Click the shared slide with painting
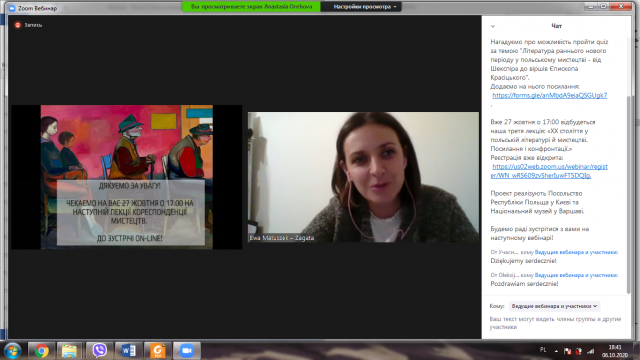The height and width of the screenshot is (360, 640). pyautogui.click(x=127, y=177)
